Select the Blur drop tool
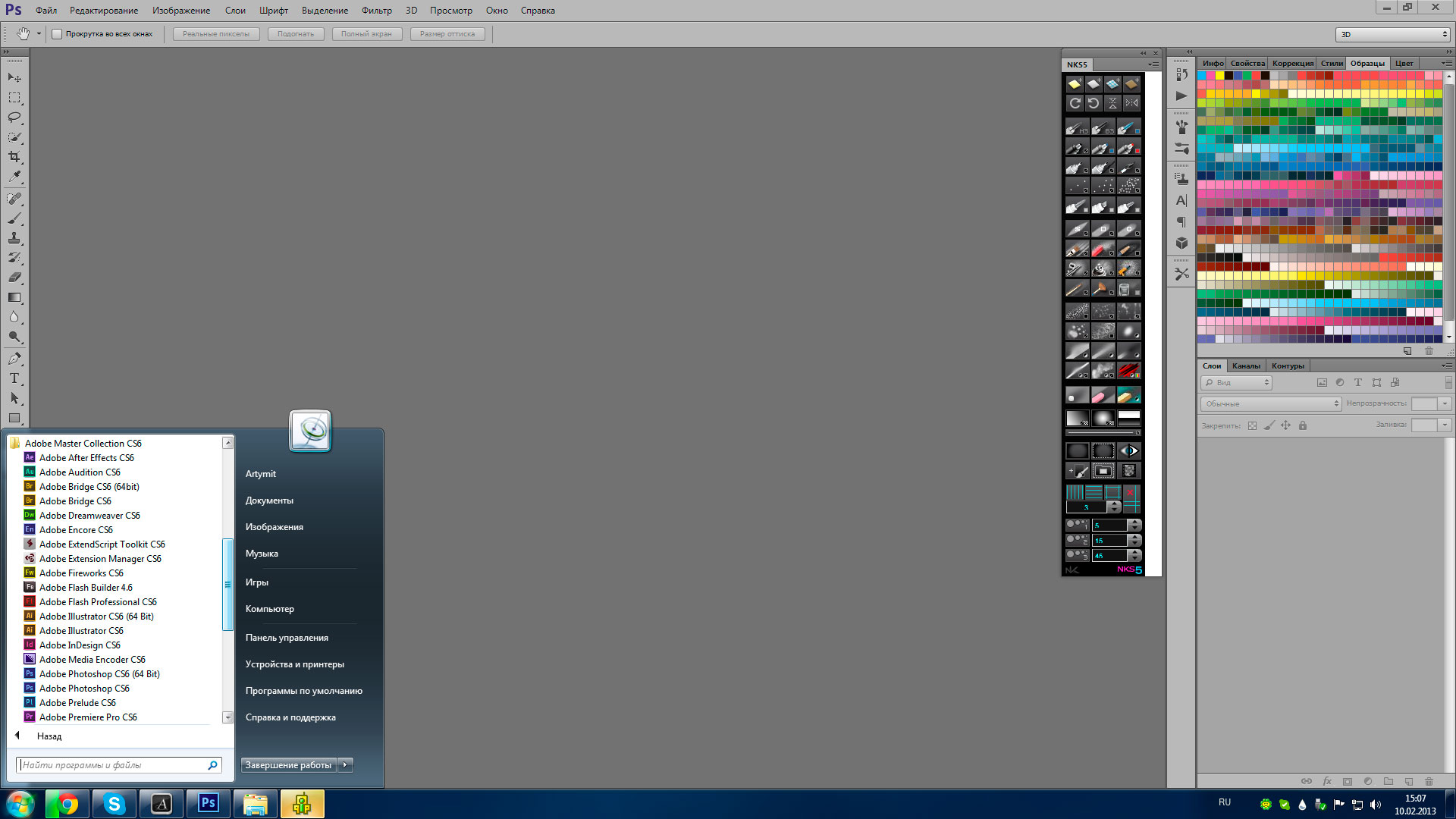The image size is (1456, 819). coord(14,317)
